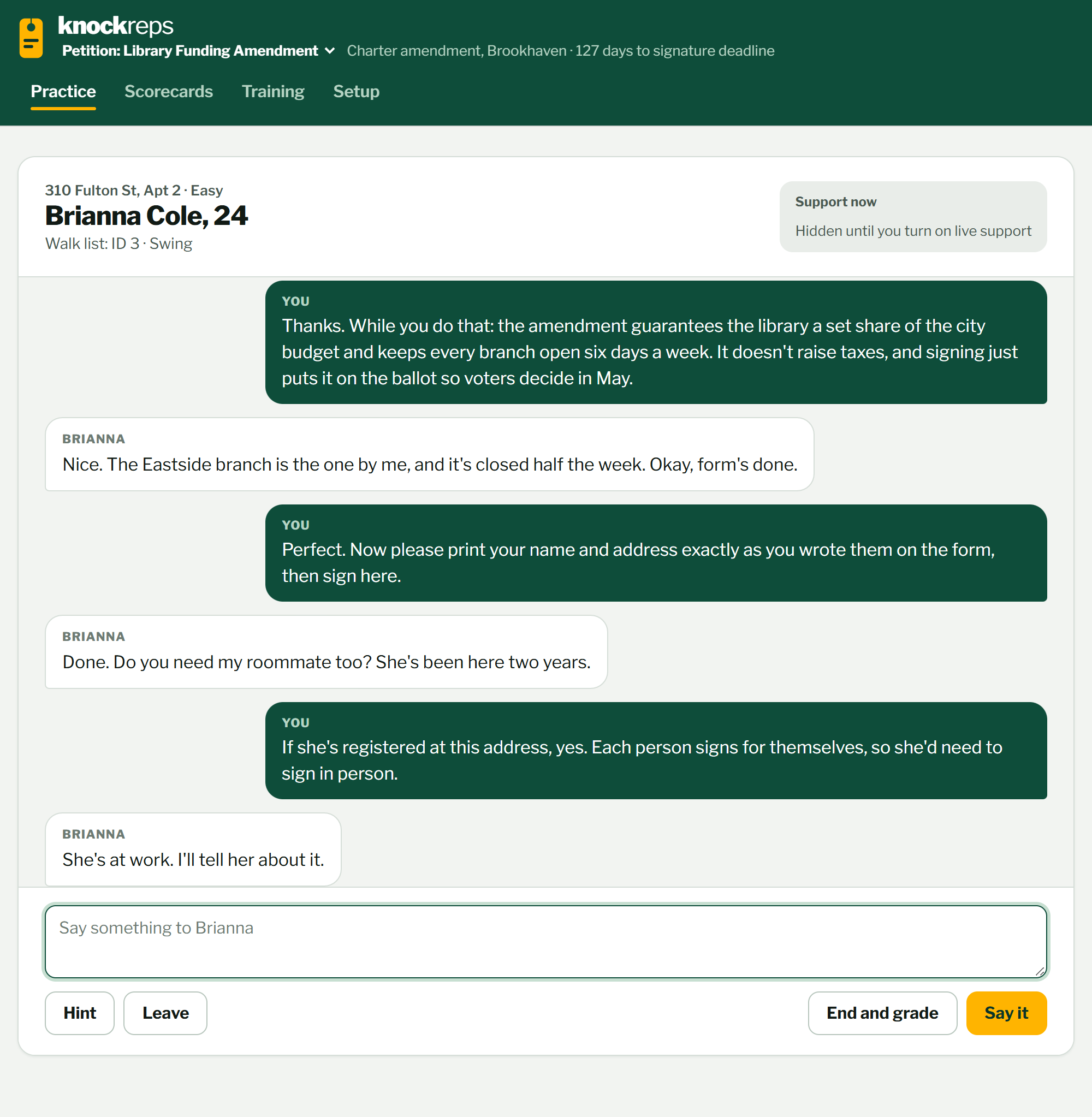Viewport: 1092px width, 1117px height.
Task: Switch to the Practice tab
Action: (63, 91)
